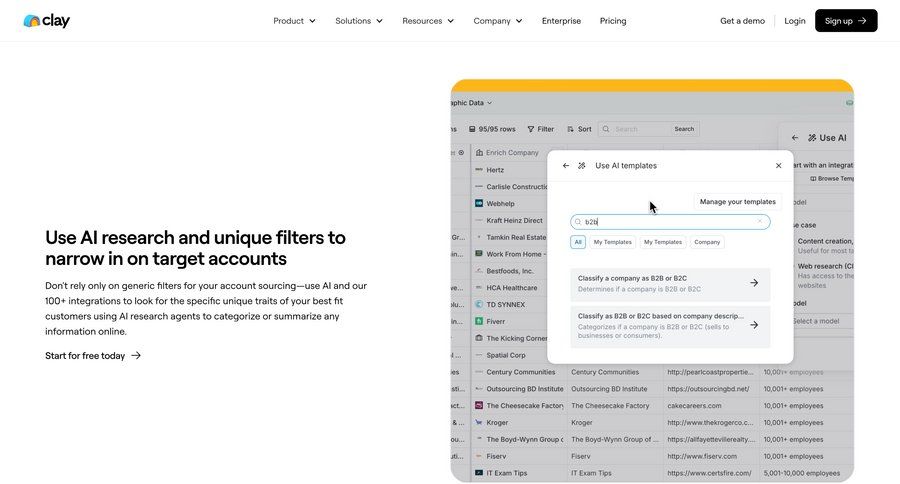
Task: Open the Pricing page
Action: tap(613, 21)
